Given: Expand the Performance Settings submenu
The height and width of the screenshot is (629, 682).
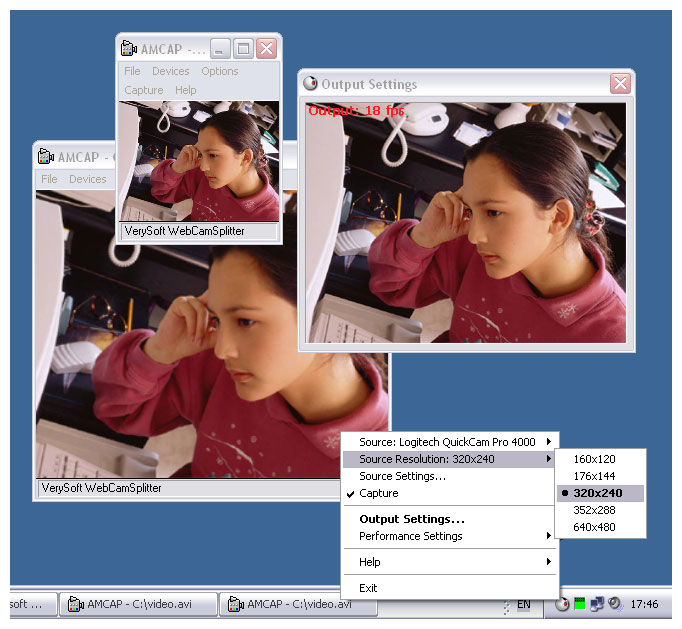Looking at the screenshot, I should [x=450, y=536].
